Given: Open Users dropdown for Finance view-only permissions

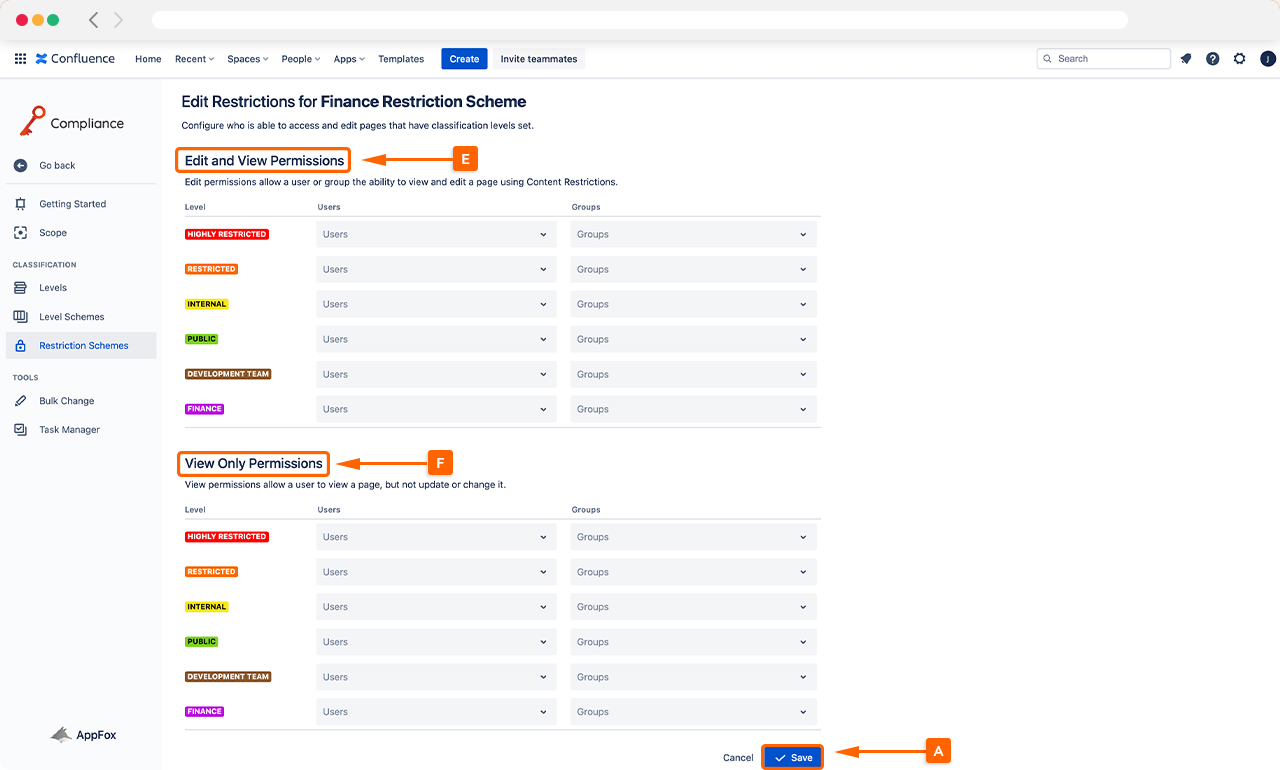Looking at the screenshot, I should click(x=435, y=712).
